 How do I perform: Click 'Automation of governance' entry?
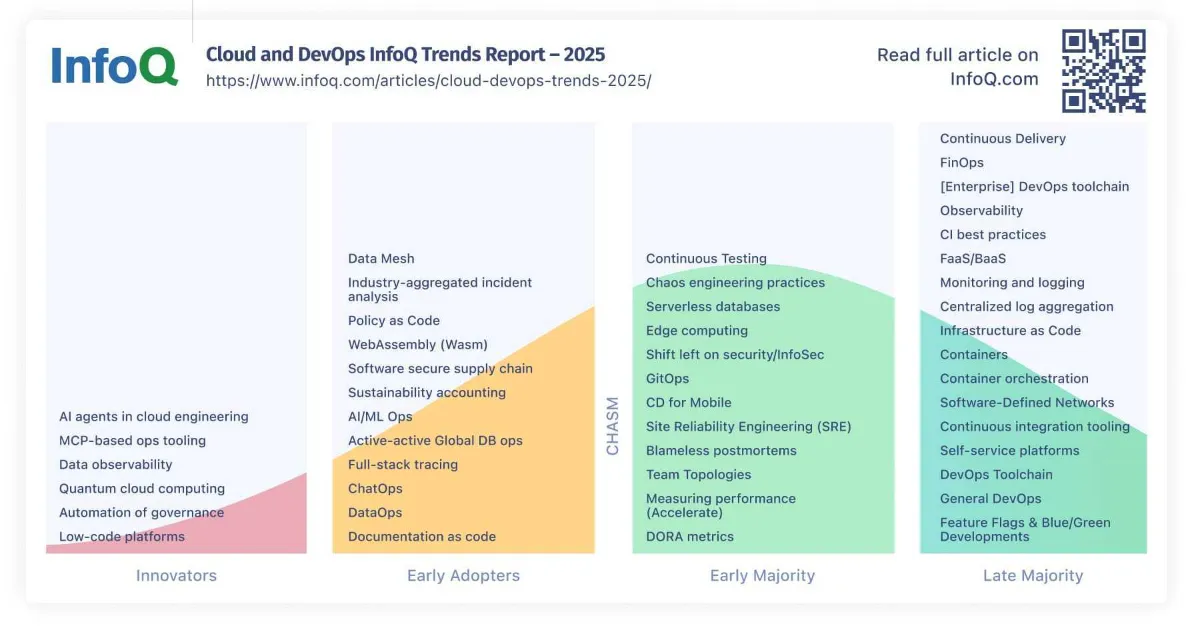[142, 513]
